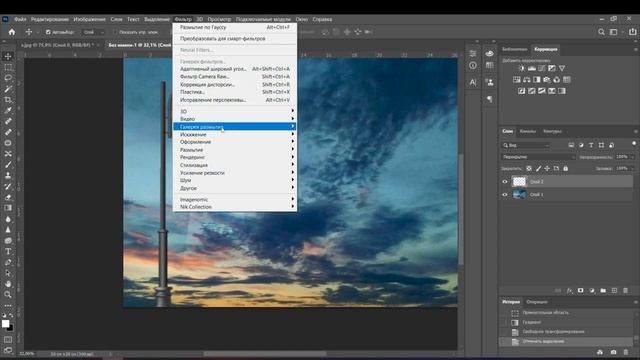
Task: Go to the Home screen icon
Action: (x=12, y=32)
